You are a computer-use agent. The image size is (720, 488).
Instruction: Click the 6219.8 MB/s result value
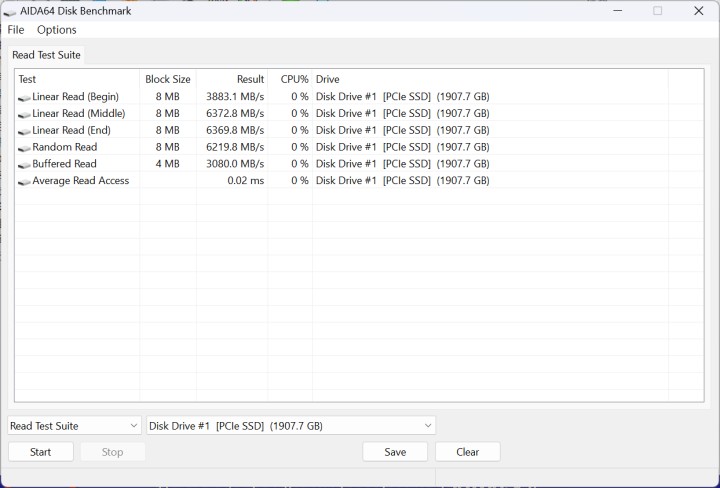[235, 147]
